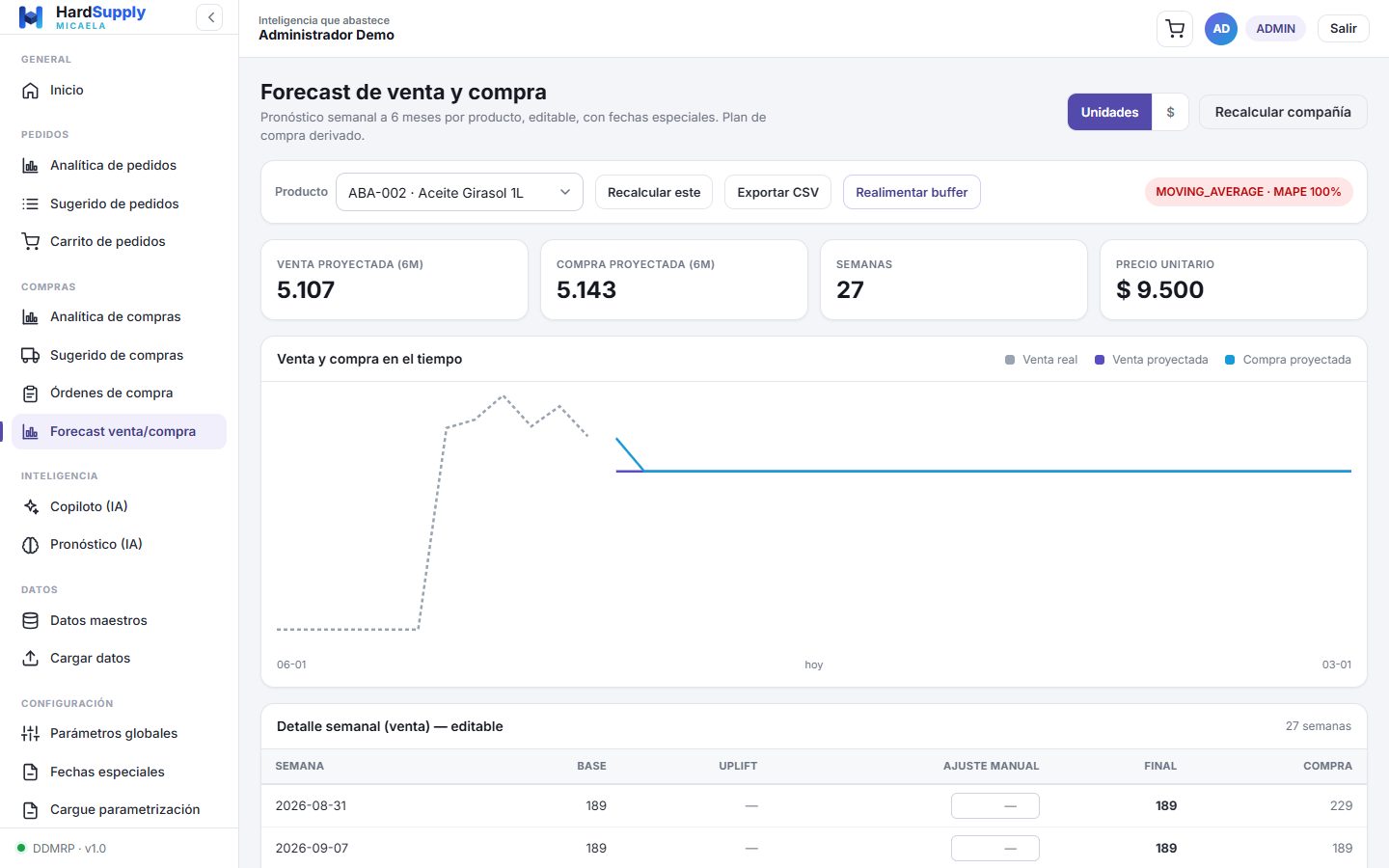Click the Órdenes de compra clipboard icon
Viewport: 1389px width, 868px height.
31,393
